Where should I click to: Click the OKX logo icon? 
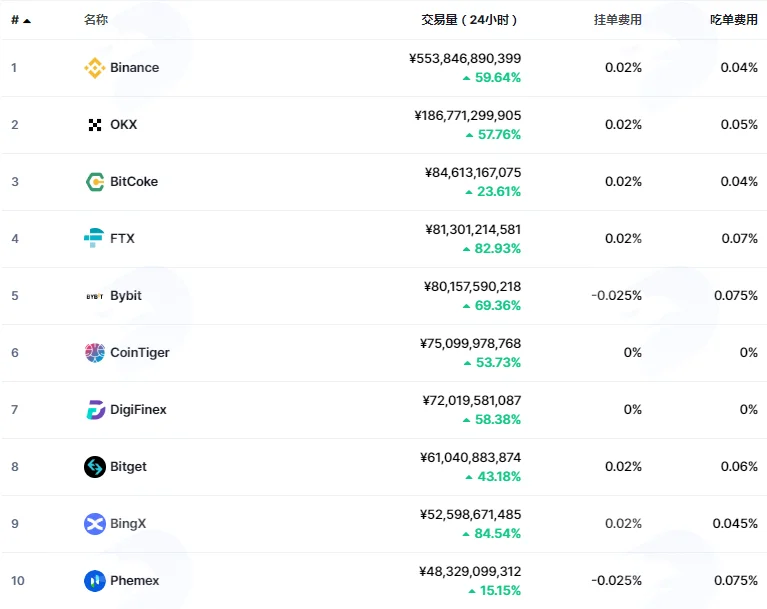94,125
